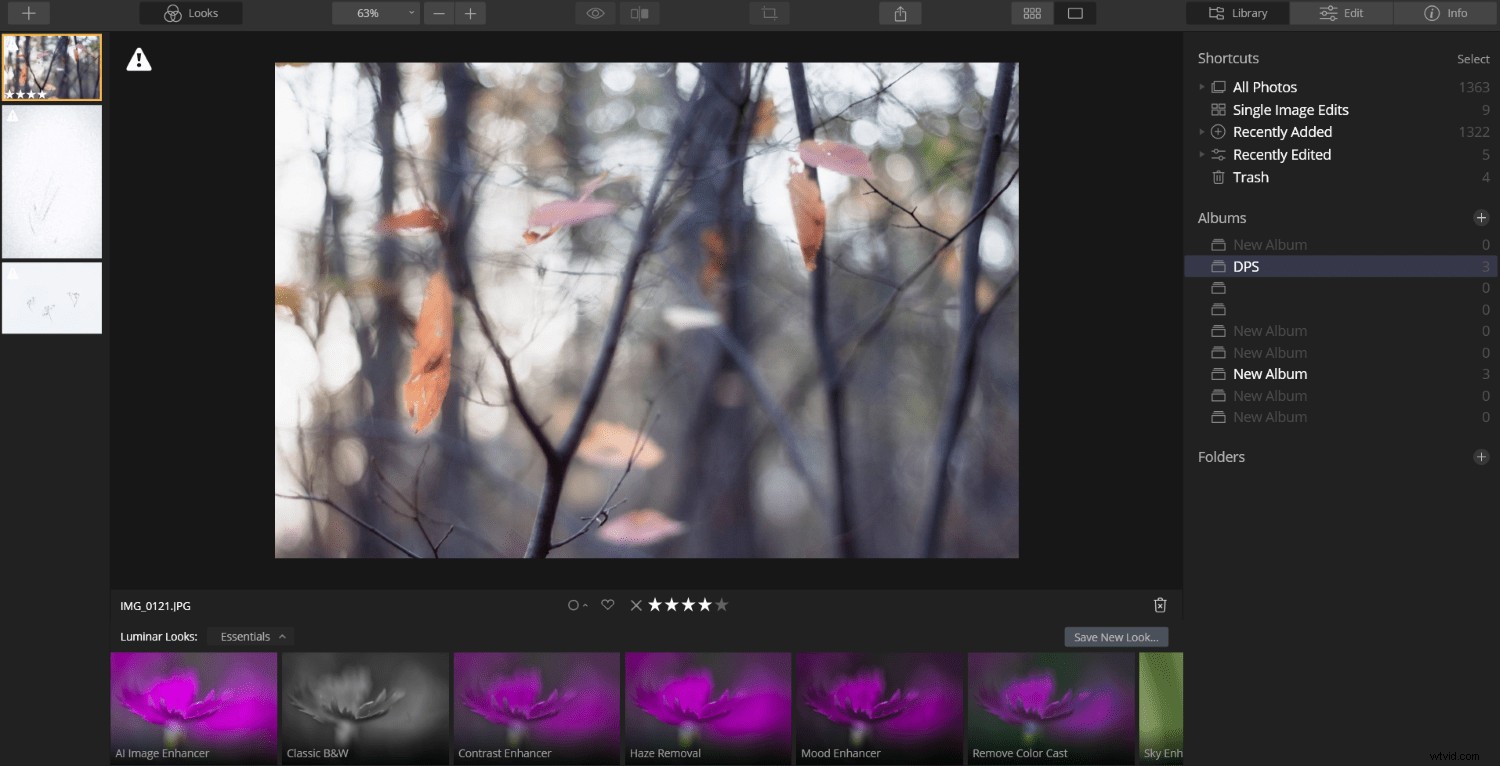Click the trash icon below the image
The width and height of the screenshot is (1500, 766).
click(1160, 604)
